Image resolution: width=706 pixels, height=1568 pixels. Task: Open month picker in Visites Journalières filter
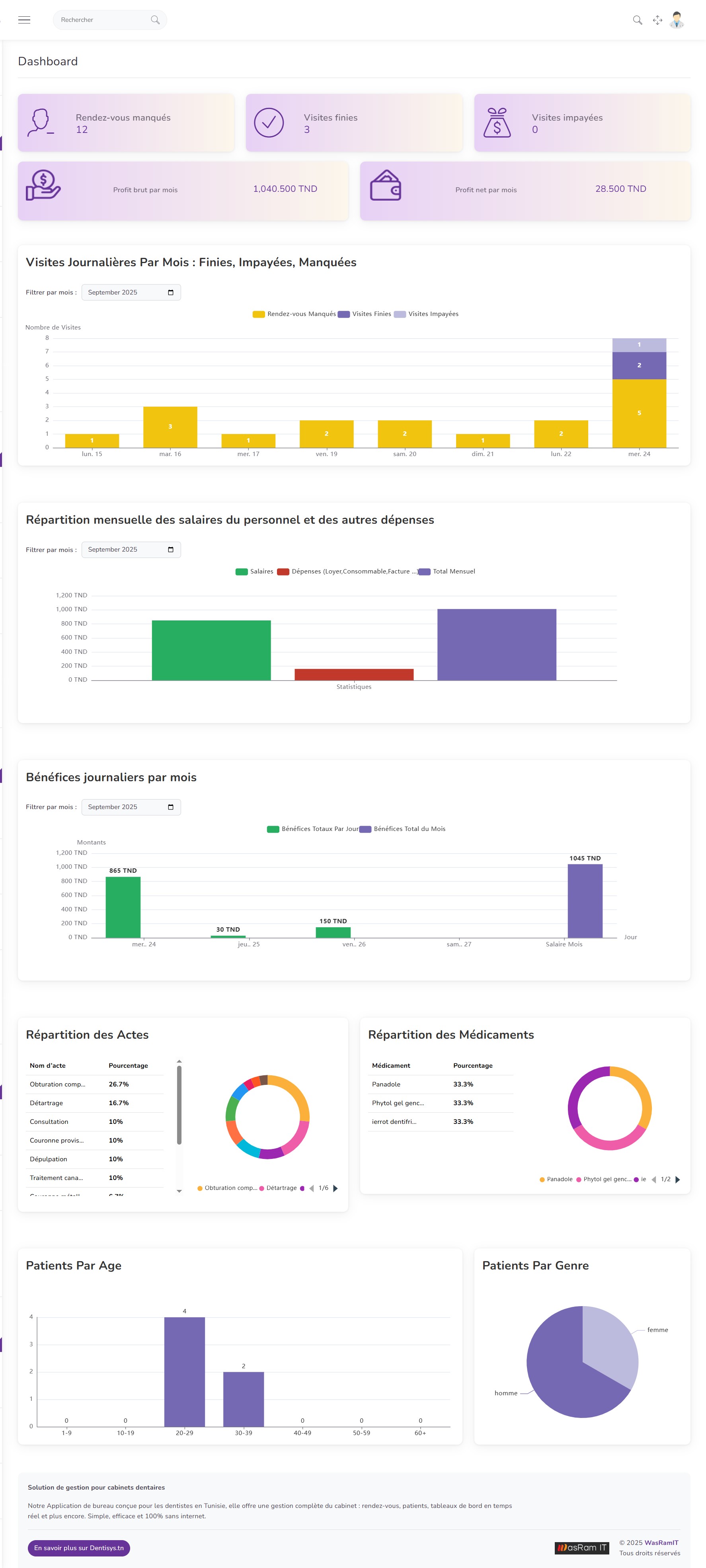coord(170,293)
